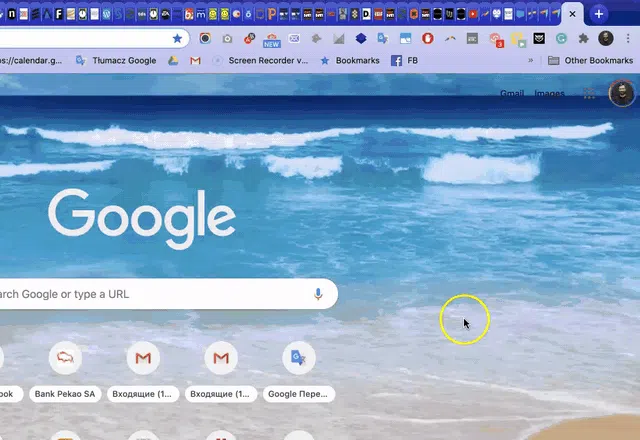
Task: Expand the bookmarks overflow chevron
Action: pyautogui.click(x=531, y=60)
